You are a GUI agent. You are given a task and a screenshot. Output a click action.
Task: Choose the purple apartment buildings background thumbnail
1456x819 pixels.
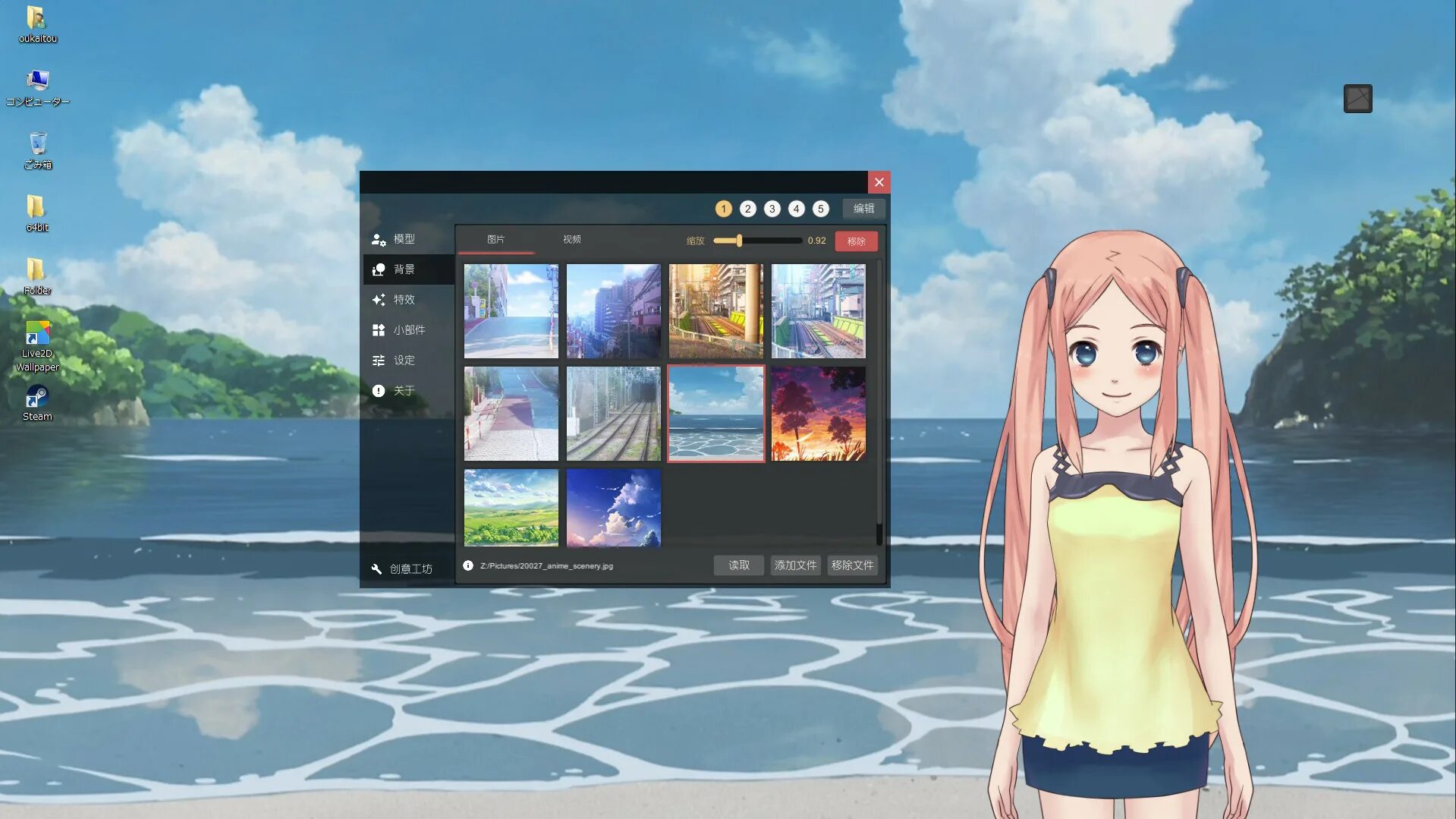click(x=613, y=311)
